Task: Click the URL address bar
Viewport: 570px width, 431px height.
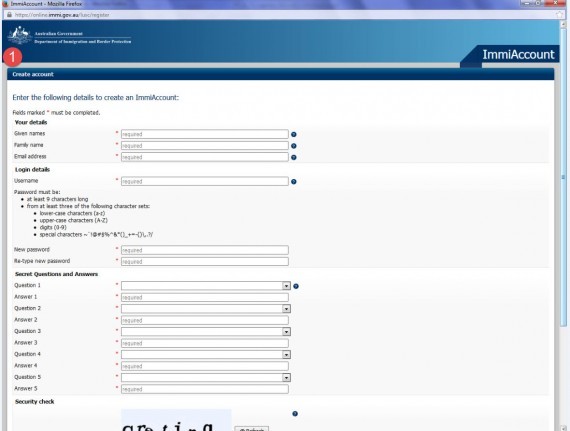Action: click(x=284, y=15)
